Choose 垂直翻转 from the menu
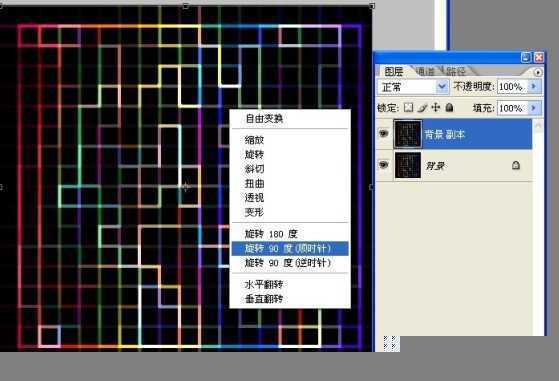 click(264, 299)
